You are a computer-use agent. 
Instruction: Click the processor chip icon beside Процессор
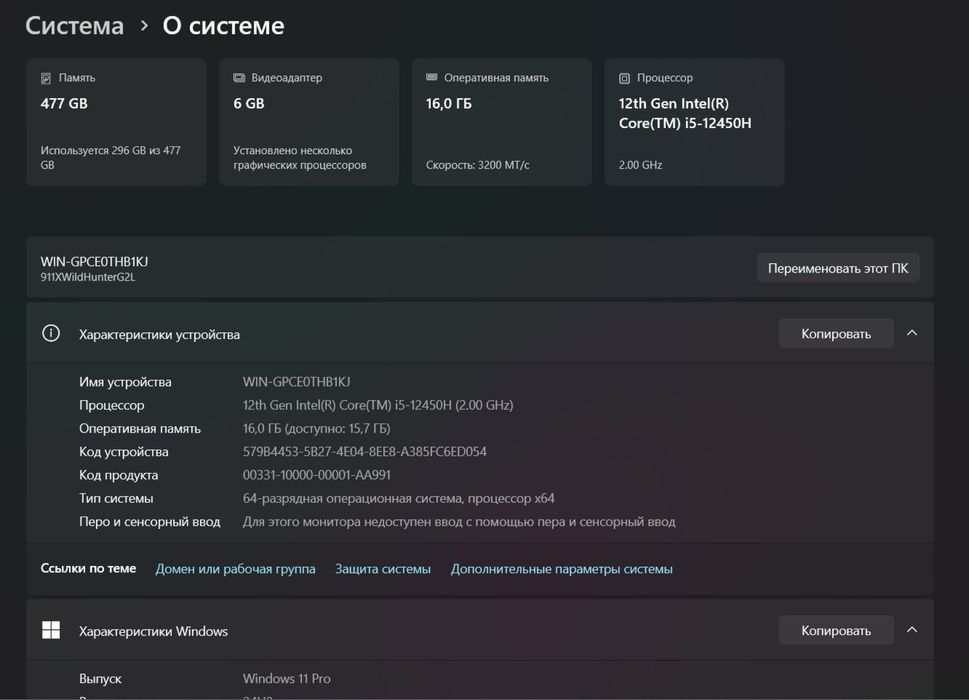coord(625,78)
